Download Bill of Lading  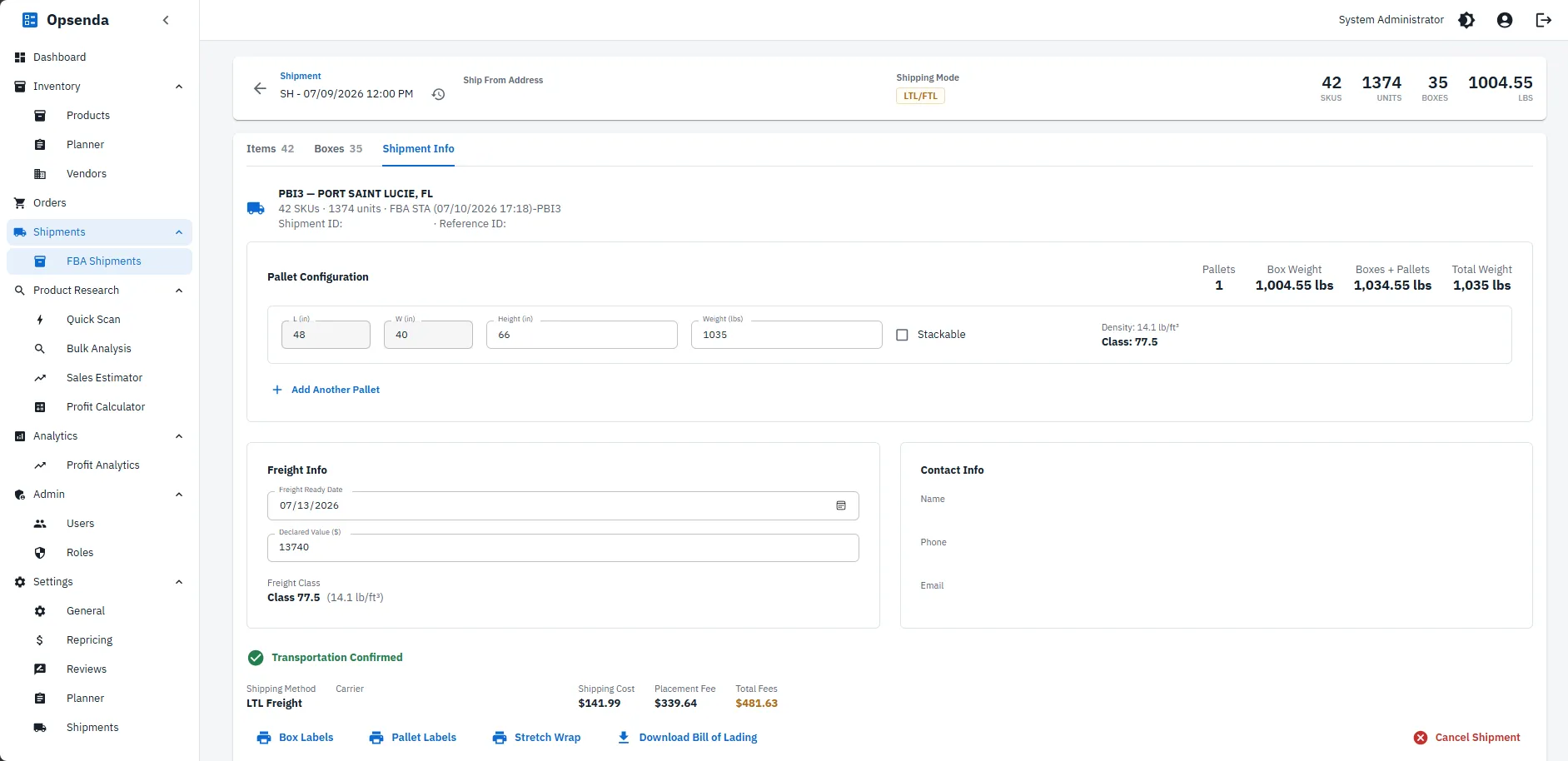(688, 738)
